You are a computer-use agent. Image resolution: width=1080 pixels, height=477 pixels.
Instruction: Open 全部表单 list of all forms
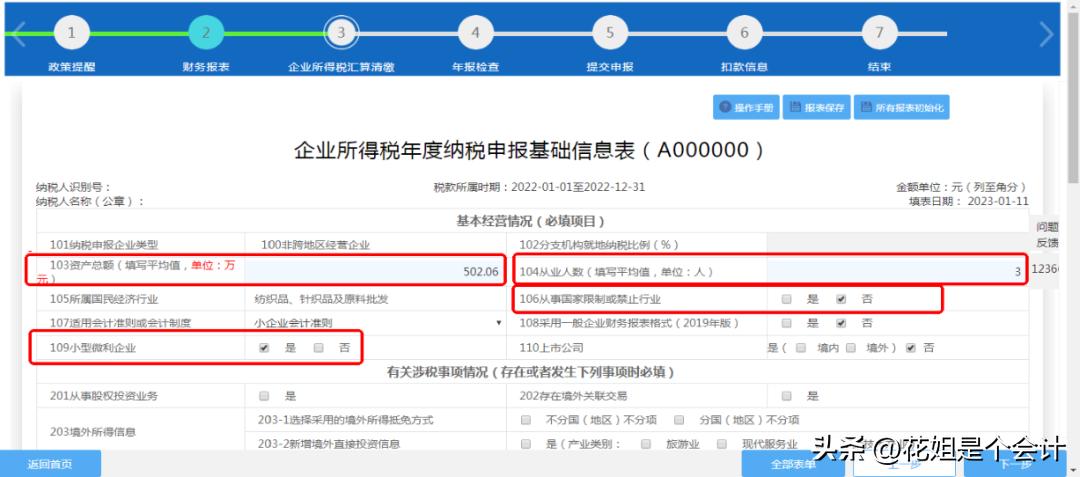tap(793, 465)
